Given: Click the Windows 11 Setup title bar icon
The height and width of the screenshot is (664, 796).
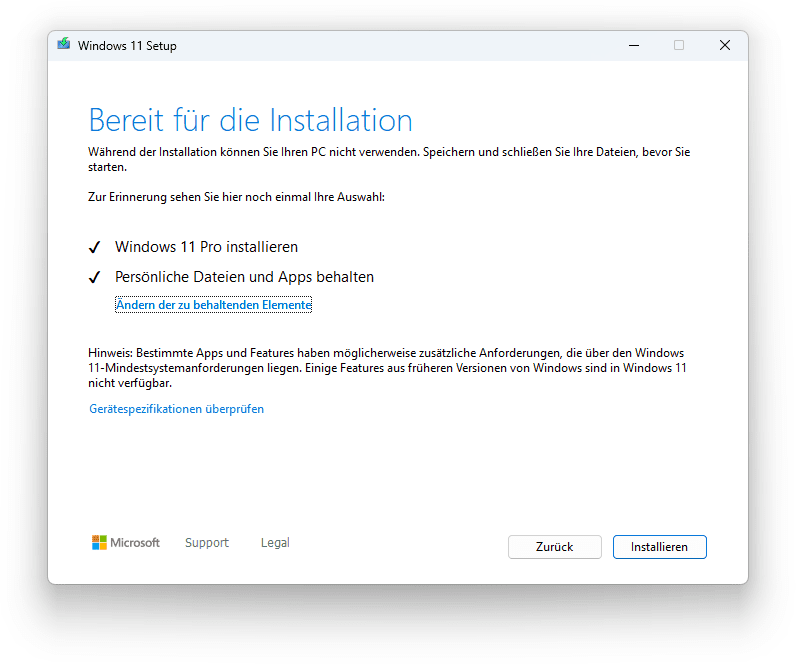Looking at the screenshot, I should coord(63,45).
